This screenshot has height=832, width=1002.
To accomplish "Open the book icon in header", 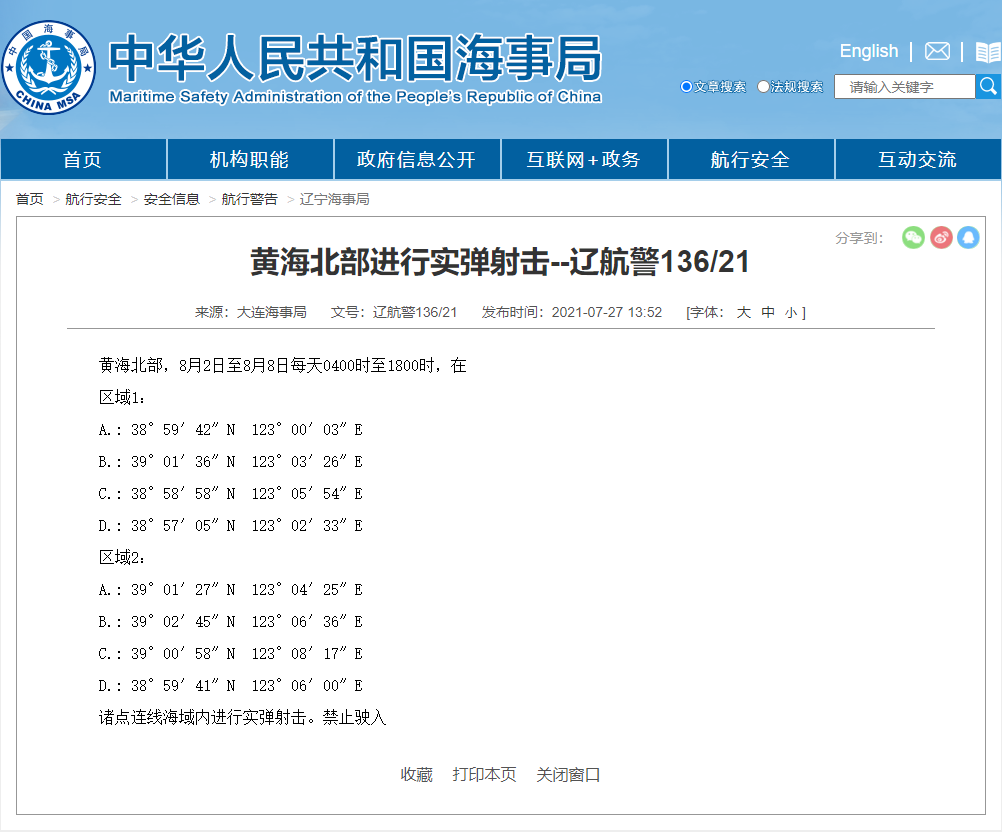I will (988, 52).
